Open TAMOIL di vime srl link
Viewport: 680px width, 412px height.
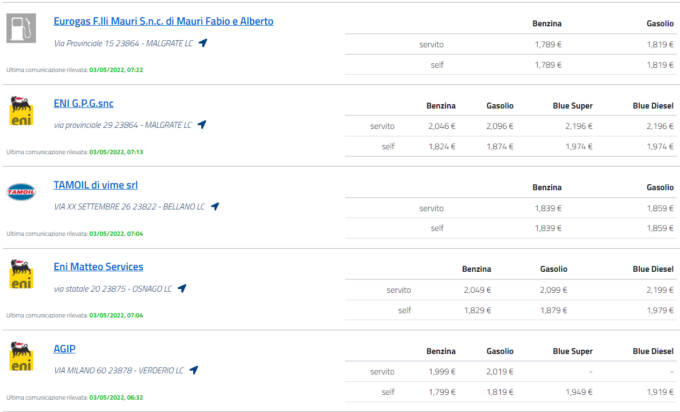pyautogui.click(x=100, y=185)
